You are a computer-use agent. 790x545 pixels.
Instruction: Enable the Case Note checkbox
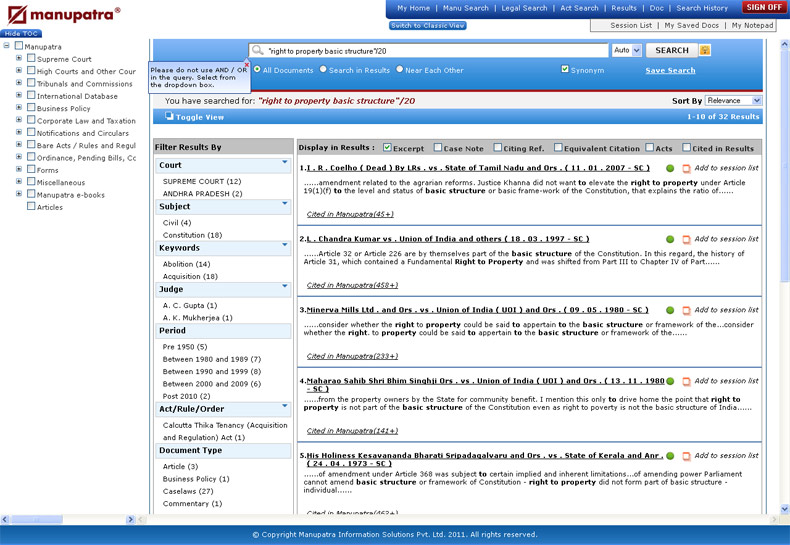pos(438,148)
